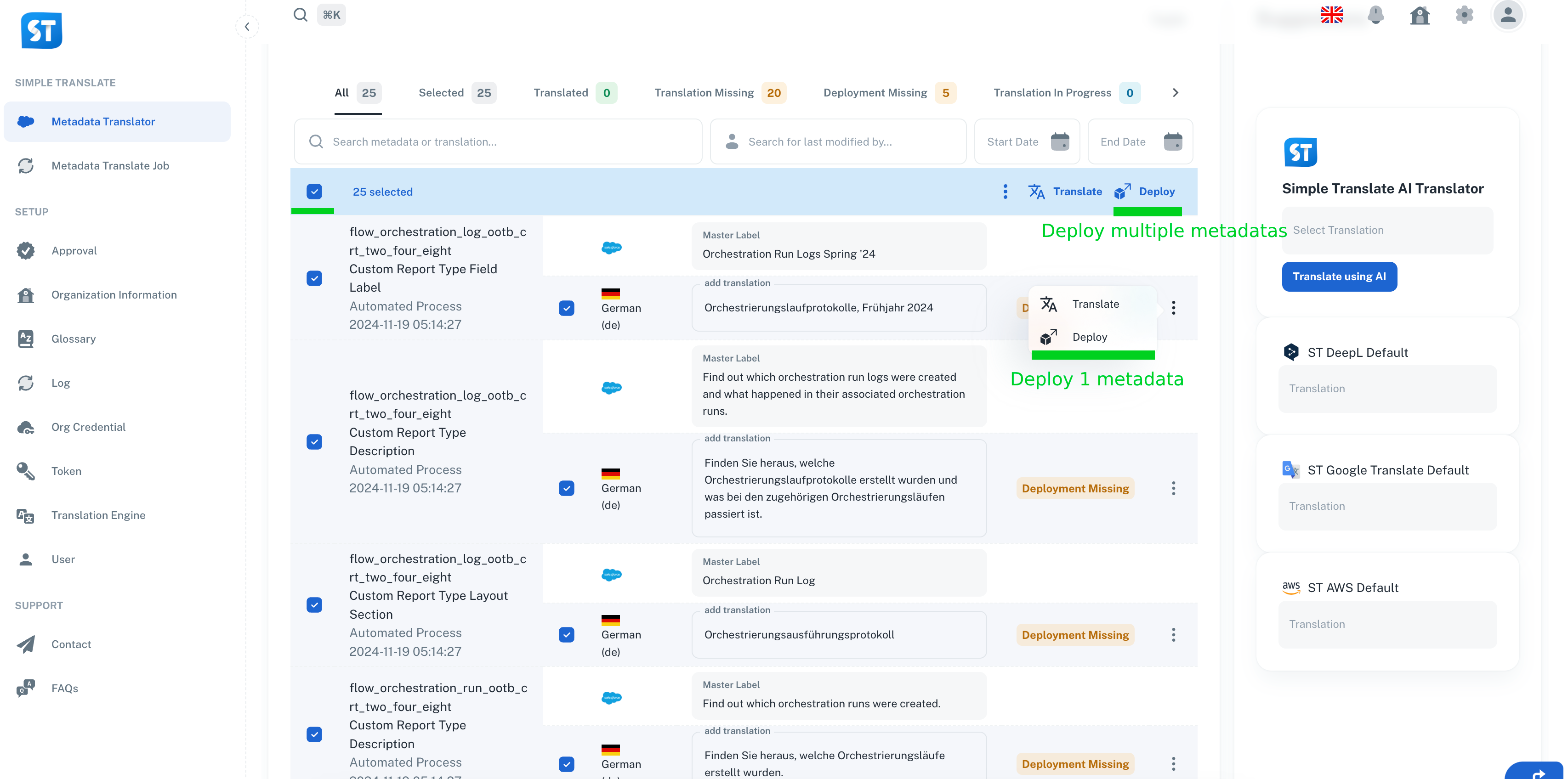1568x779 pixels.
Task: Toggle the German checkbox for Orchestrierungsausführungsprotokoll
Action: [566, 635]
